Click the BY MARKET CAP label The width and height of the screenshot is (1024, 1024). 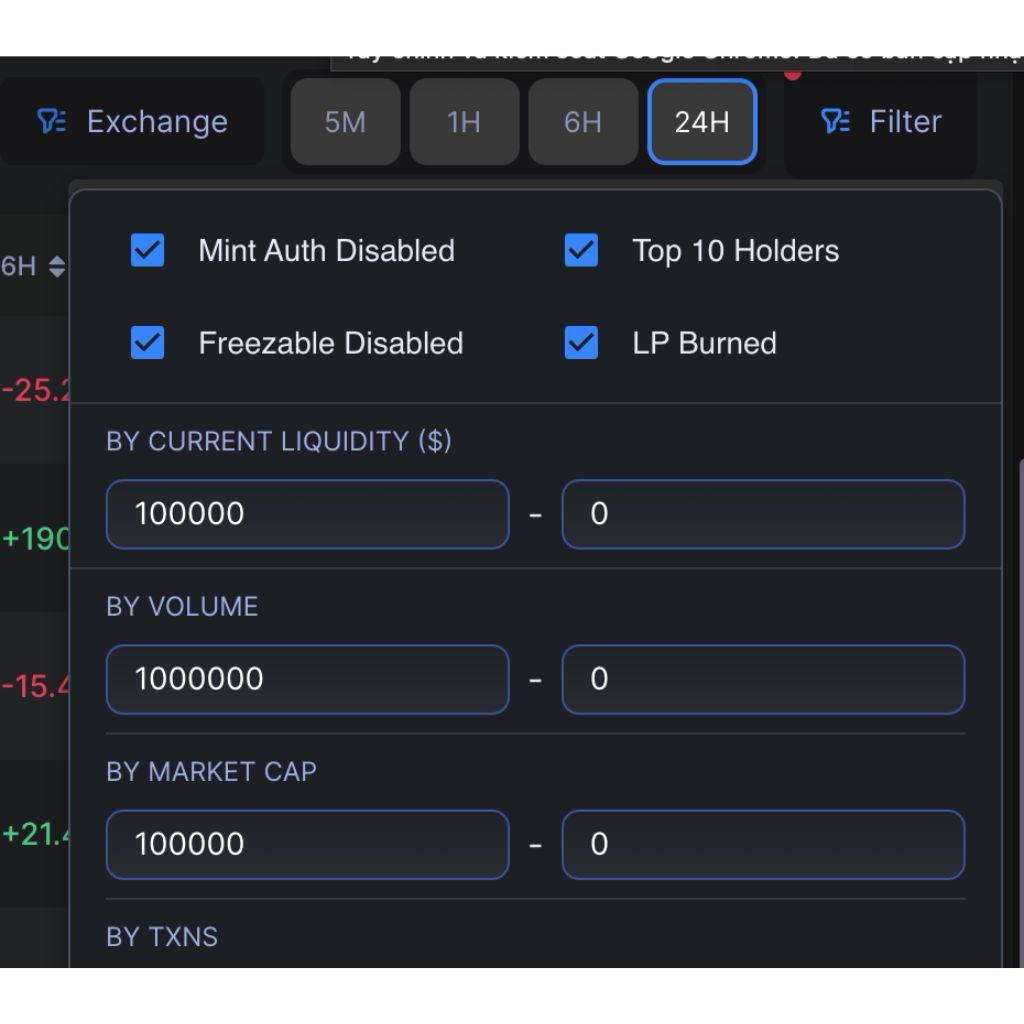click(x=212, y=772)
